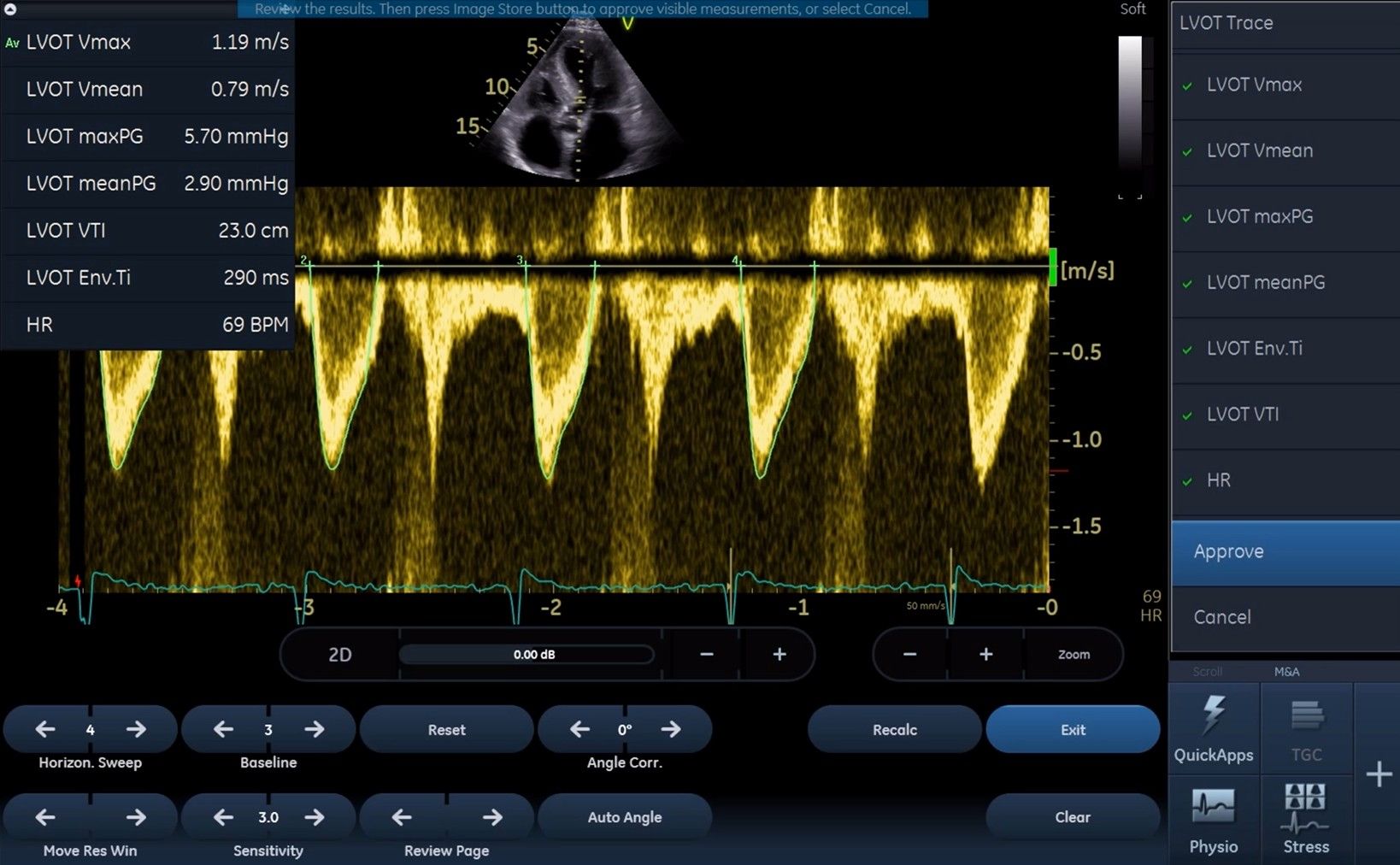Uncheck the LVOT Vmax measurement
This screenshot has width=1400, height=865.
tap(1188, 85)
